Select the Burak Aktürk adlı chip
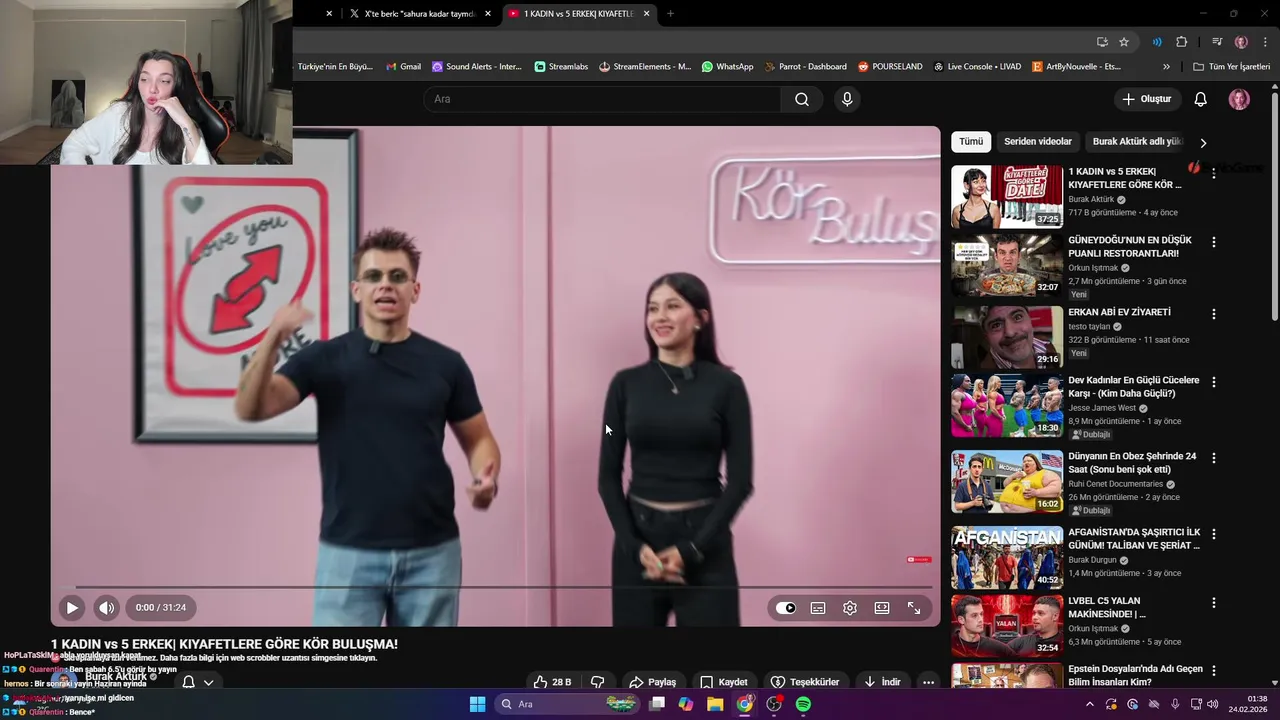The height and width of the screenshot is (720, 1280). (x=1137, y=142)
